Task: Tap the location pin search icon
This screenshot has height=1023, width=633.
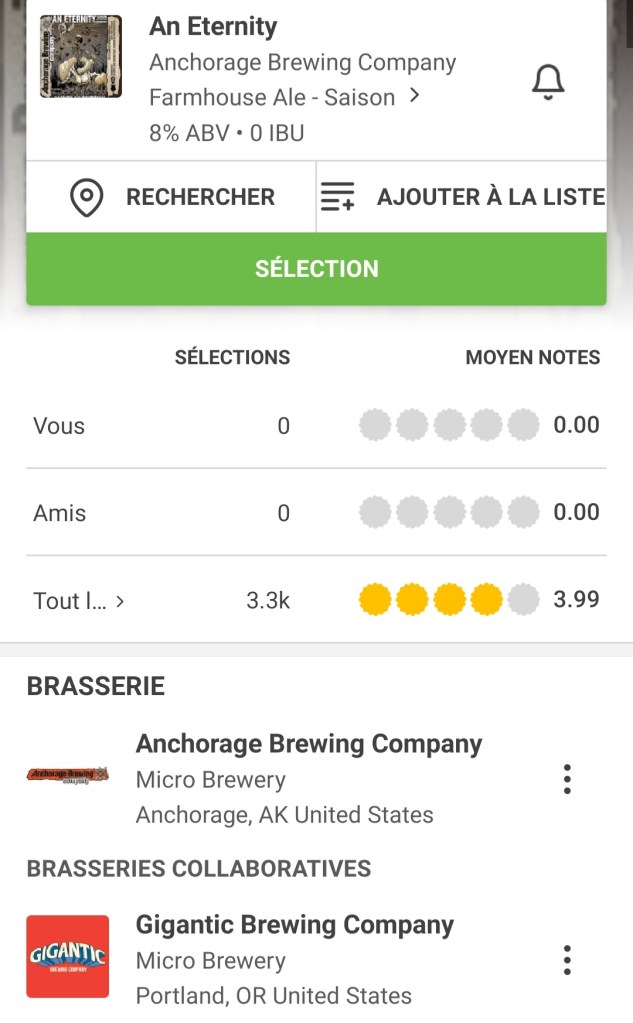Action: tap(87, 197)
